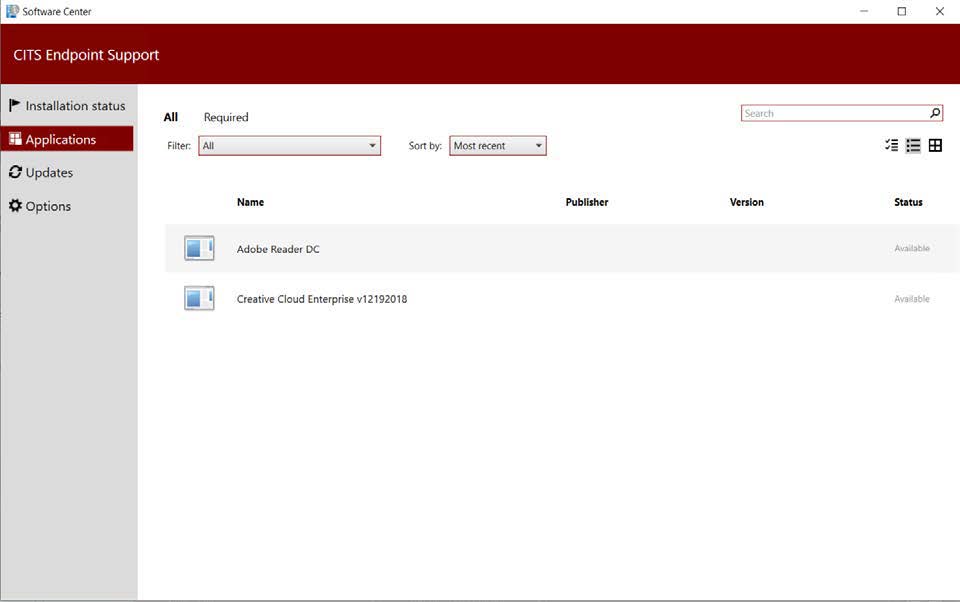Sort by the Version column header
960x602 pixels.
(x=746, y=202)
